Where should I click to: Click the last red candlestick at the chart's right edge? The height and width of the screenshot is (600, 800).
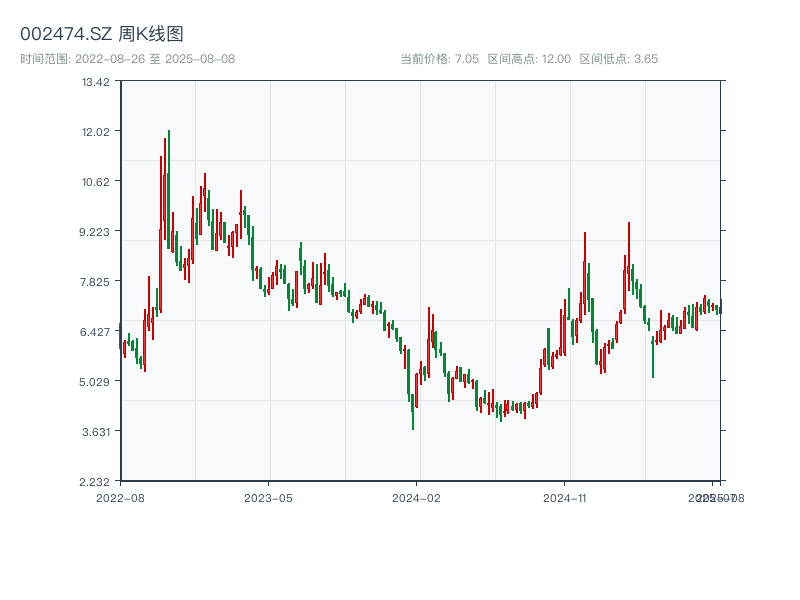coord(721,306)
